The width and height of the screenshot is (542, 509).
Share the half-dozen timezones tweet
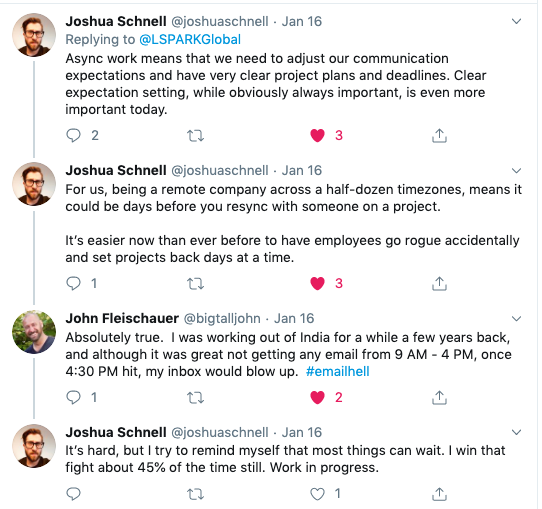(x=439, y=284)
